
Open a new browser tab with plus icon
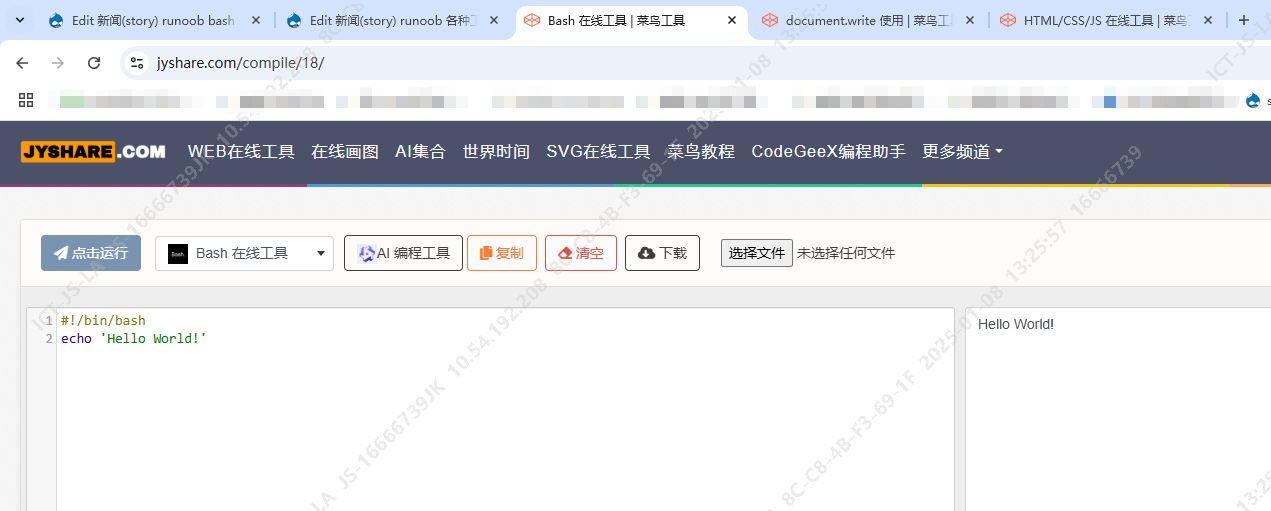[x=1244, y=20]
